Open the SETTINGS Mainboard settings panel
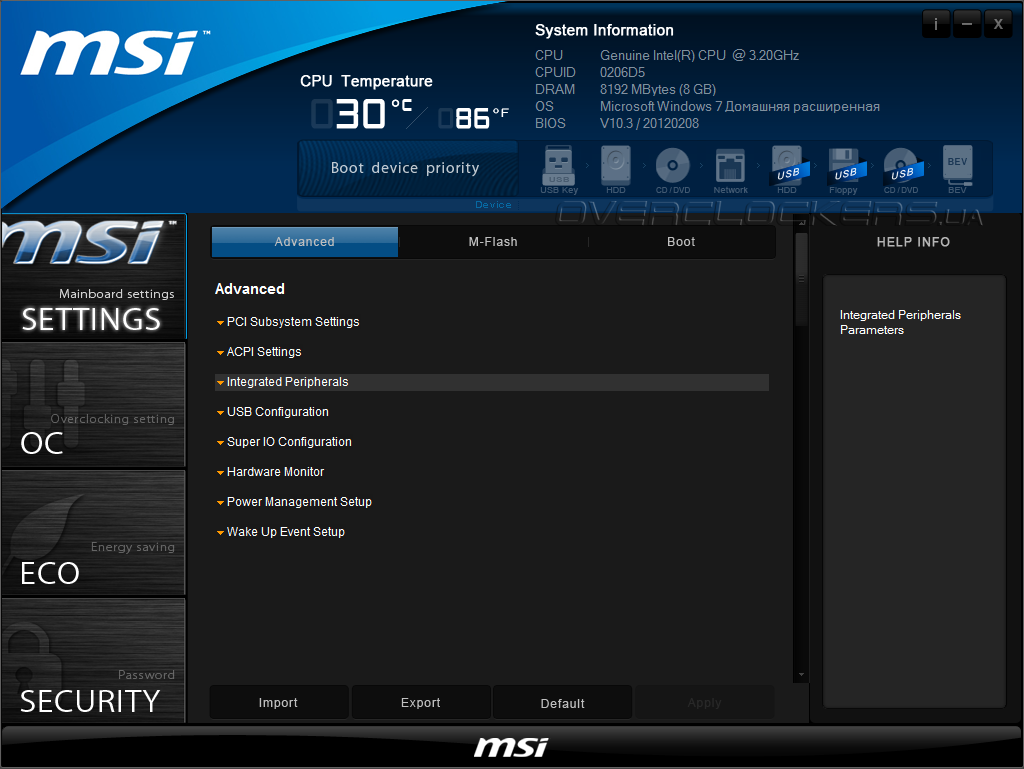The image size is (1024, 769). point(93,276)
